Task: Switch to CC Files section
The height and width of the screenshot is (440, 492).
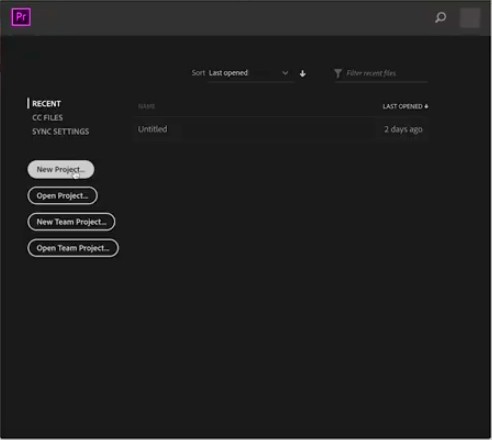Action: coord(47,118)
